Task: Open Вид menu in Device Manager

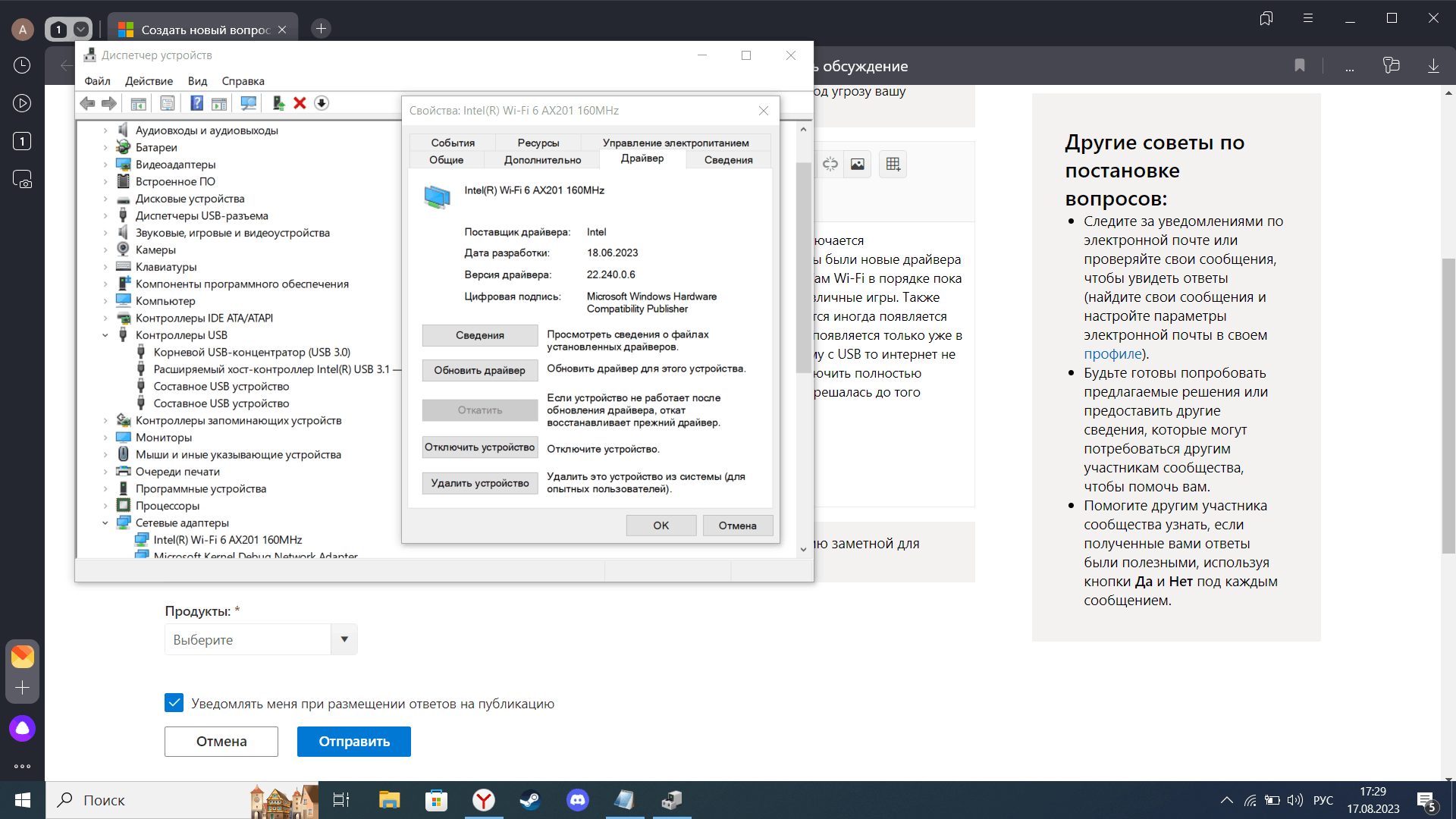Action: coord(197,81)
